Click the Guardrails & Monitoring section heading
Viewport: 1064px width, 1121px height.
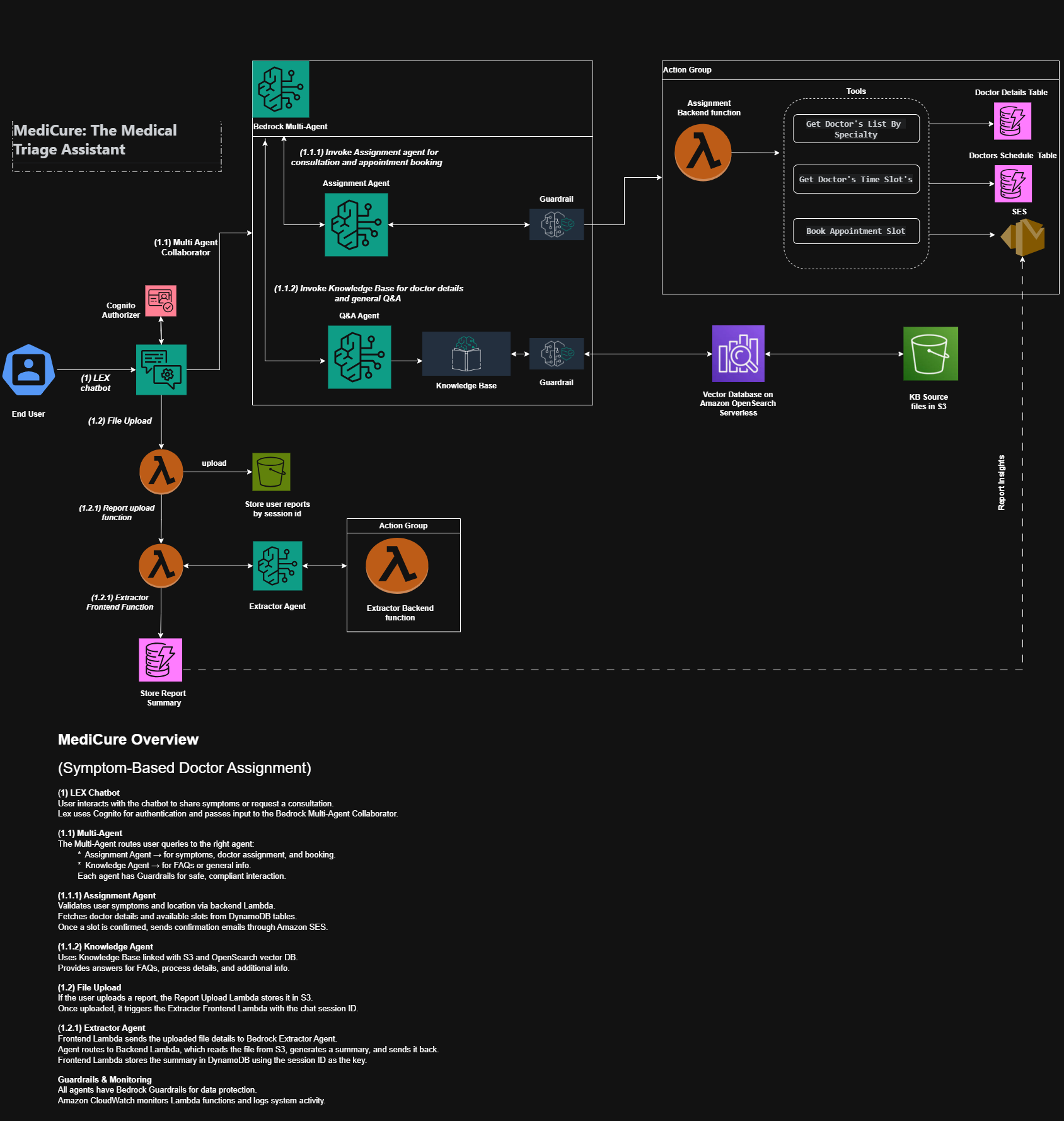(x=105, y=1079)
